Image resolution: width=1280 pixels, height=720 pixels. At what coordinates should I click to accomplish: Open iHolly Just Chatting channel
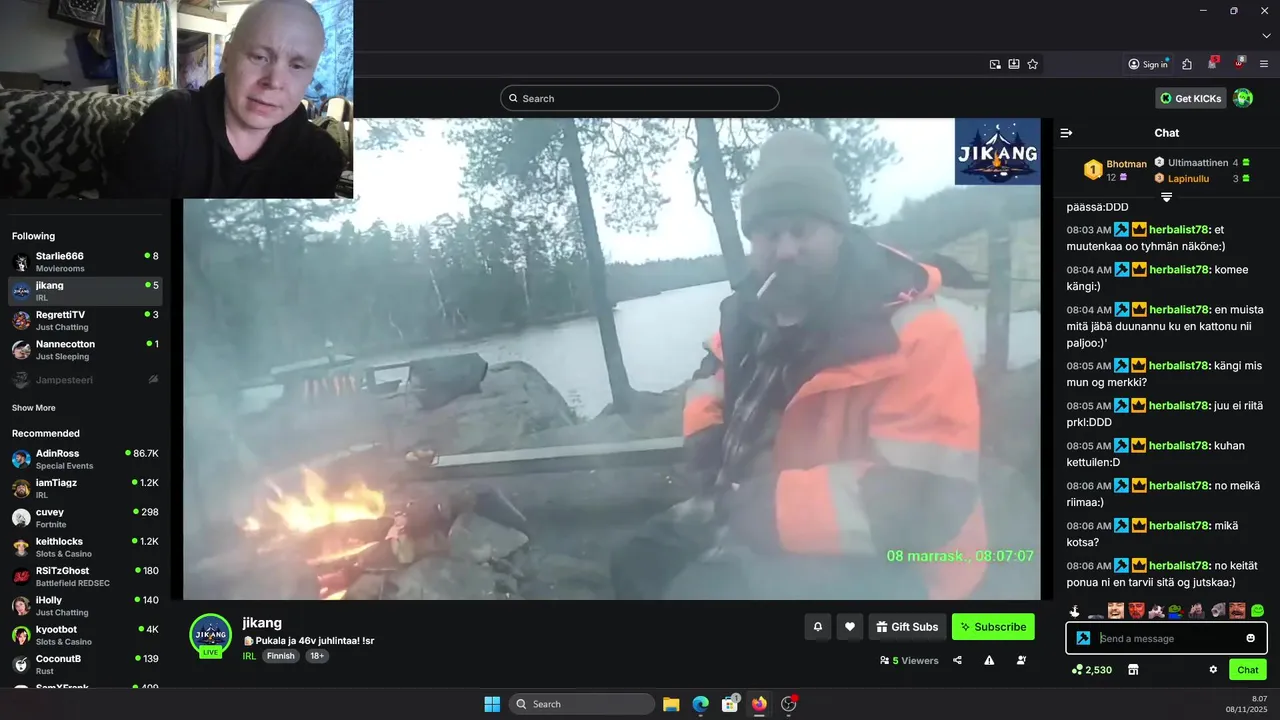point(85,606)
